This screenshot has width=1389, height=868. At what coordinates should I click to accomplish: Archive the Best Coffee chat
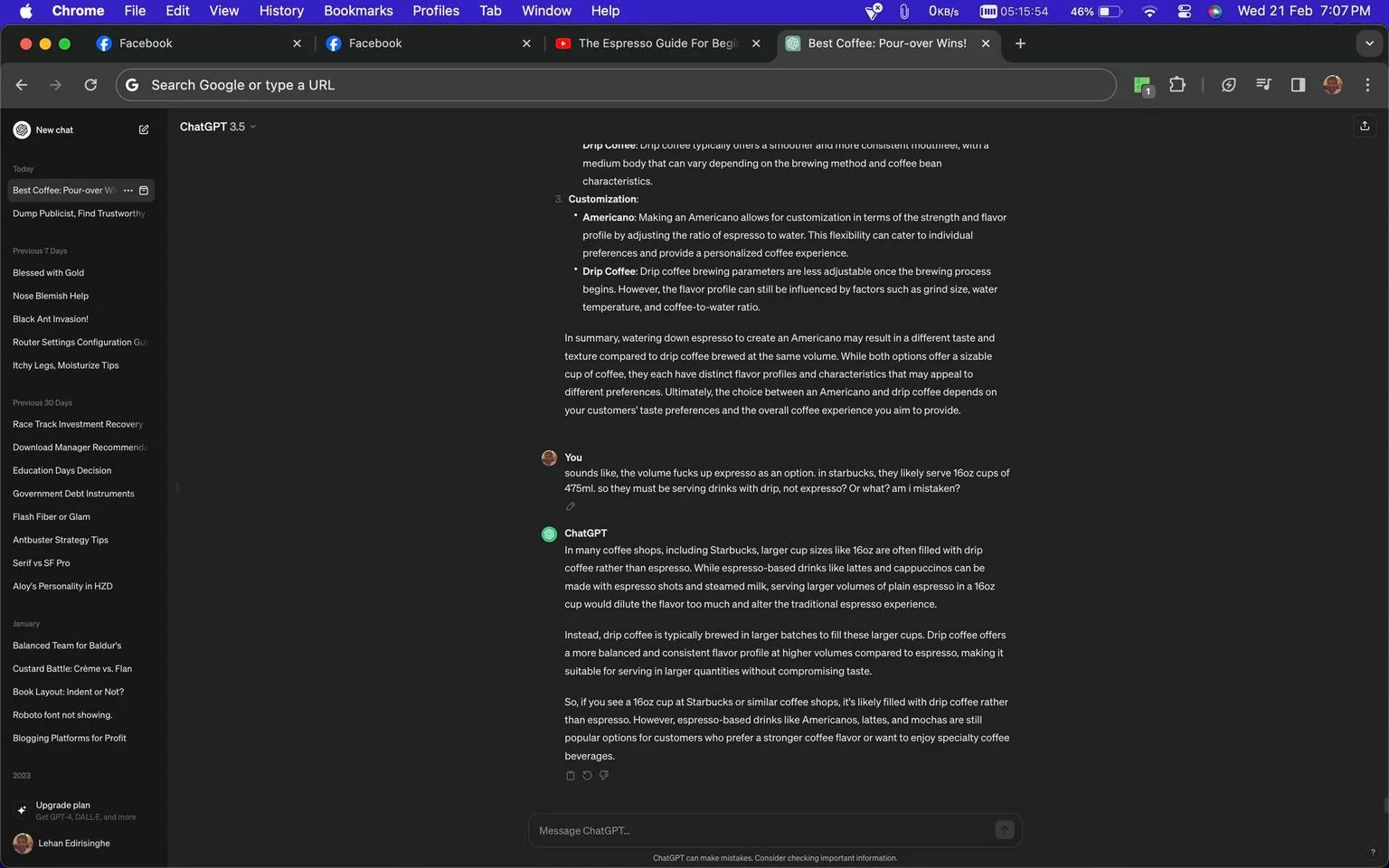click(x=144, y=191)
